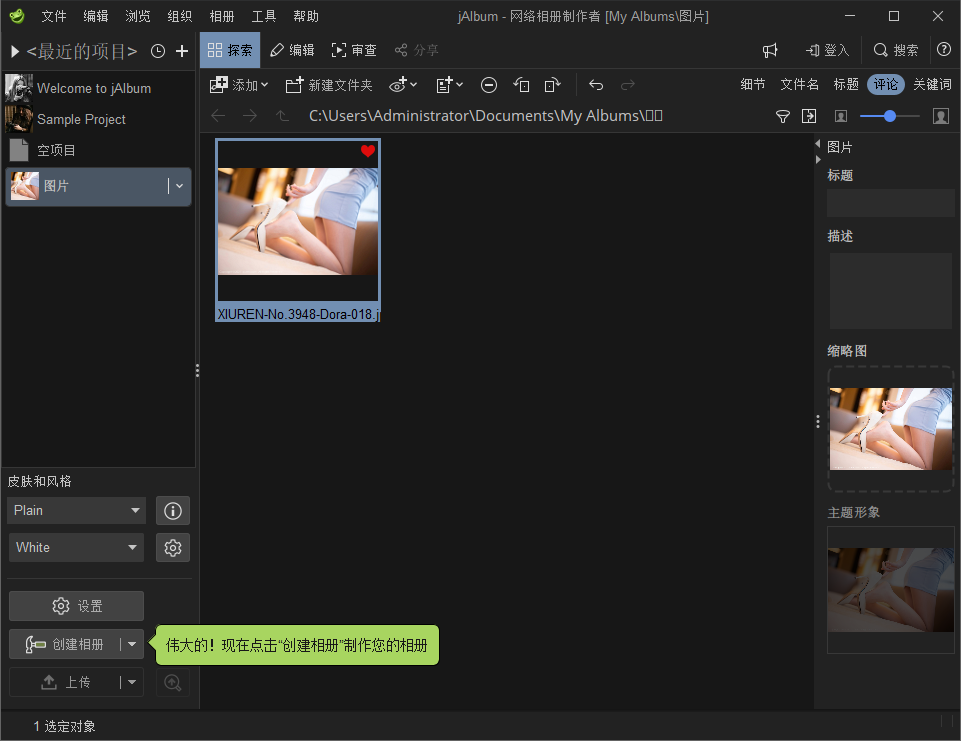The image size is (961, 741).
Task: Click the plus new project icon
Action: pos(182,51)
